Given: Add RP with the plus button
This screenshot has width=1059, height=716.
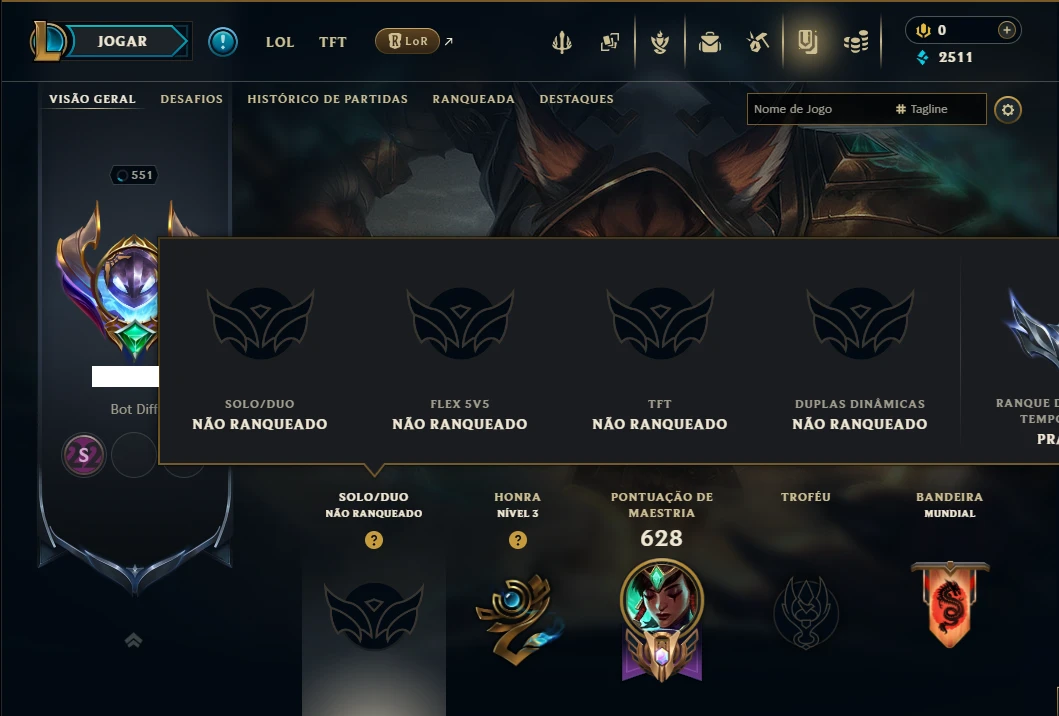Looking at the screenshot, I should pos(1006,30).
